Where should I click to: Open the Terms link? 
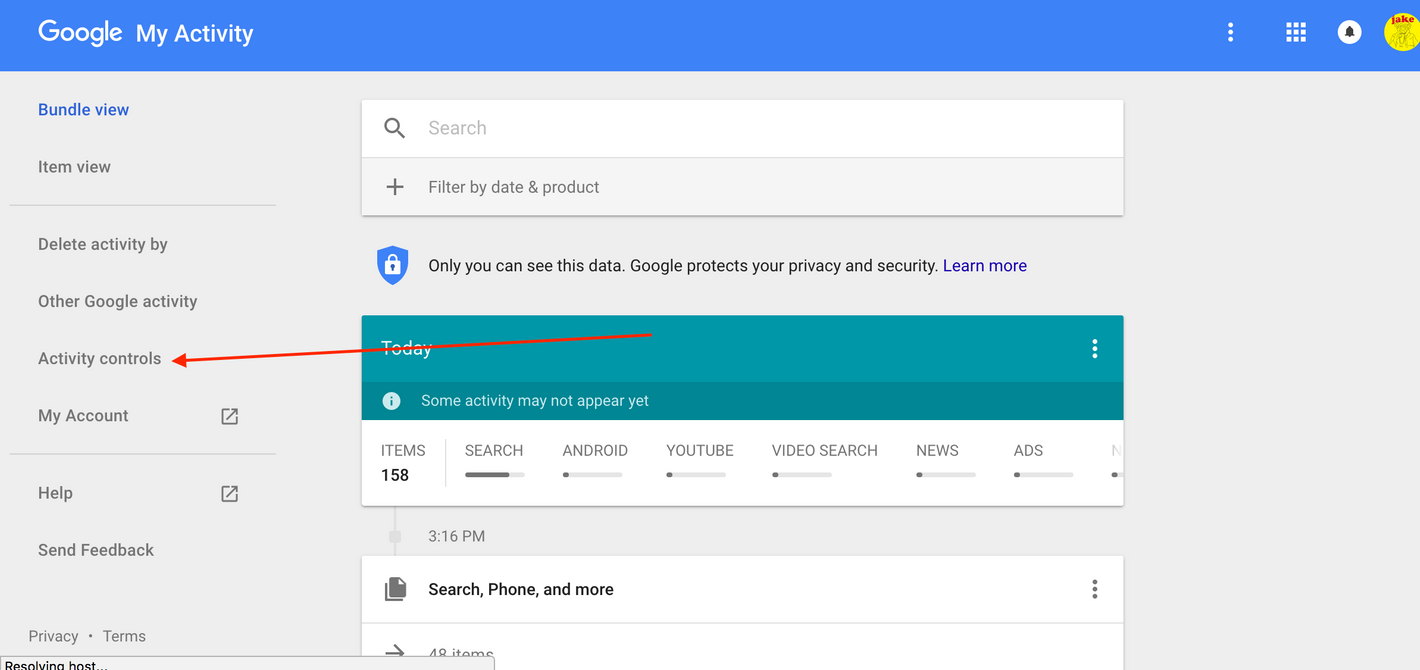coord(124,636)
